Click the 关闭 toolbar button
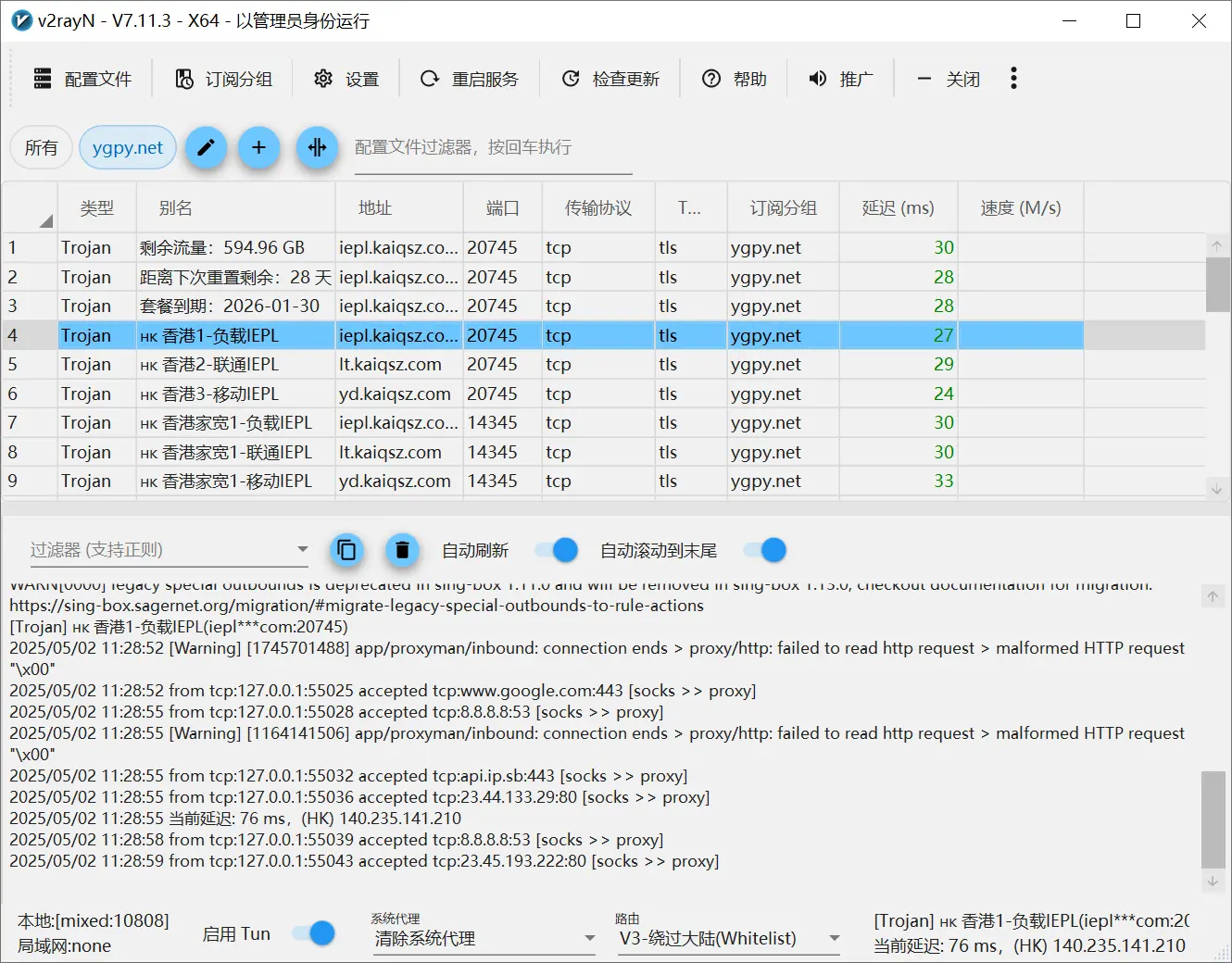The image size is (1232, 963). (x=948, y=79)
